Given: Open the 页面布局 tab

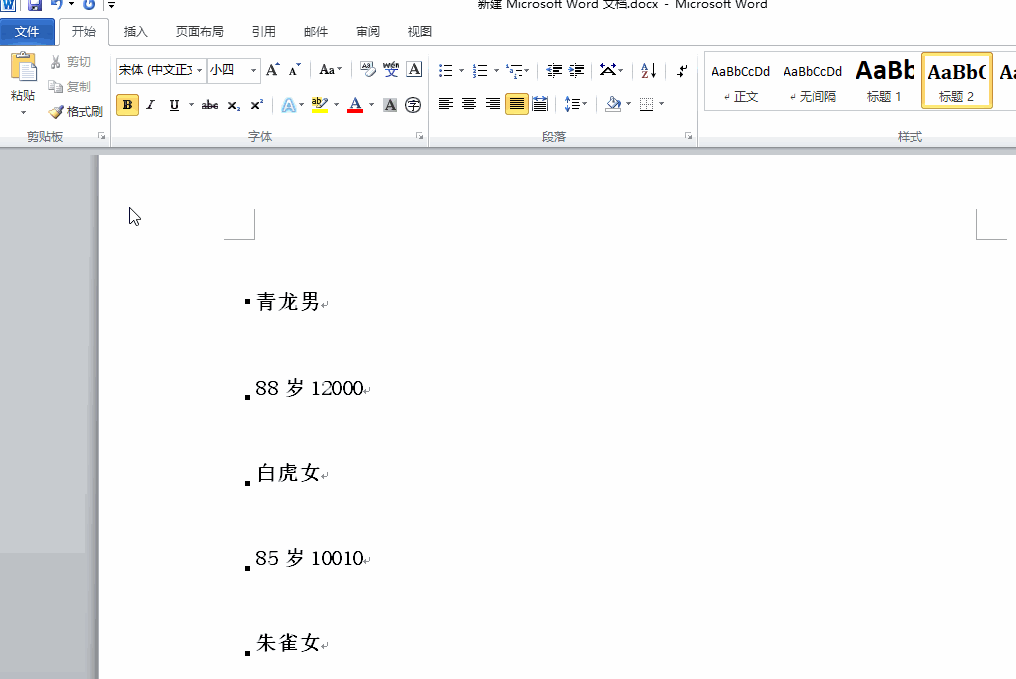Looking at the screenshot, I should (x=199, y=31).
